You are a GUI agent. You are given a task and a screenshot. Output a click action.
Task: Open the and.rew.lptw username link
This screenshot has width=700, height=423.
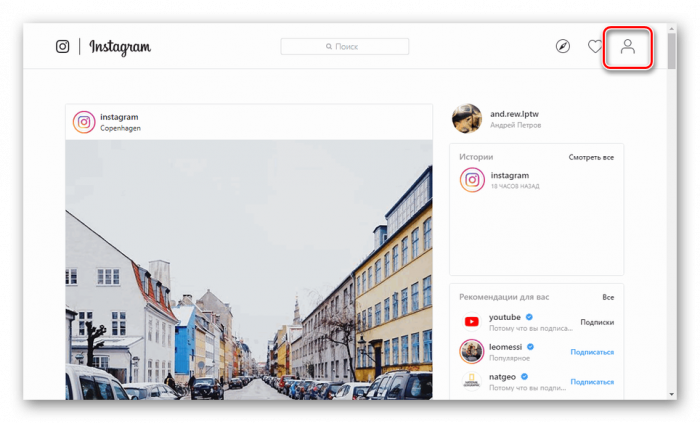pyautogui.click(x=515, y=113)
